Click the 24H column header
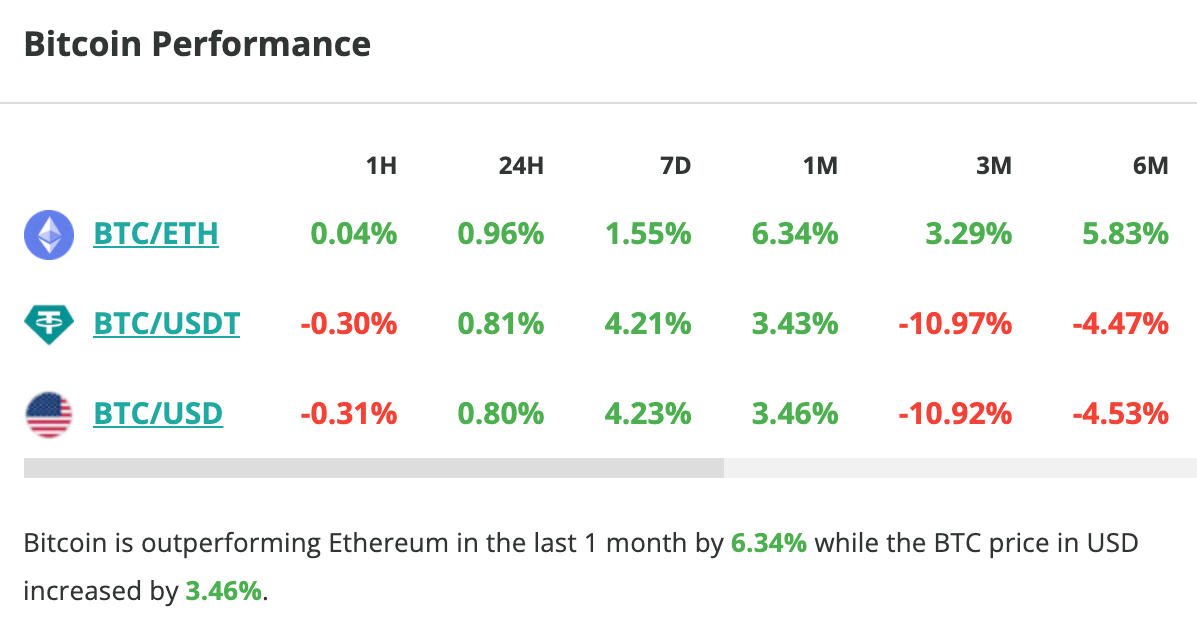Viewport: 1197px width, 639px height. click(x=521, y=166)
